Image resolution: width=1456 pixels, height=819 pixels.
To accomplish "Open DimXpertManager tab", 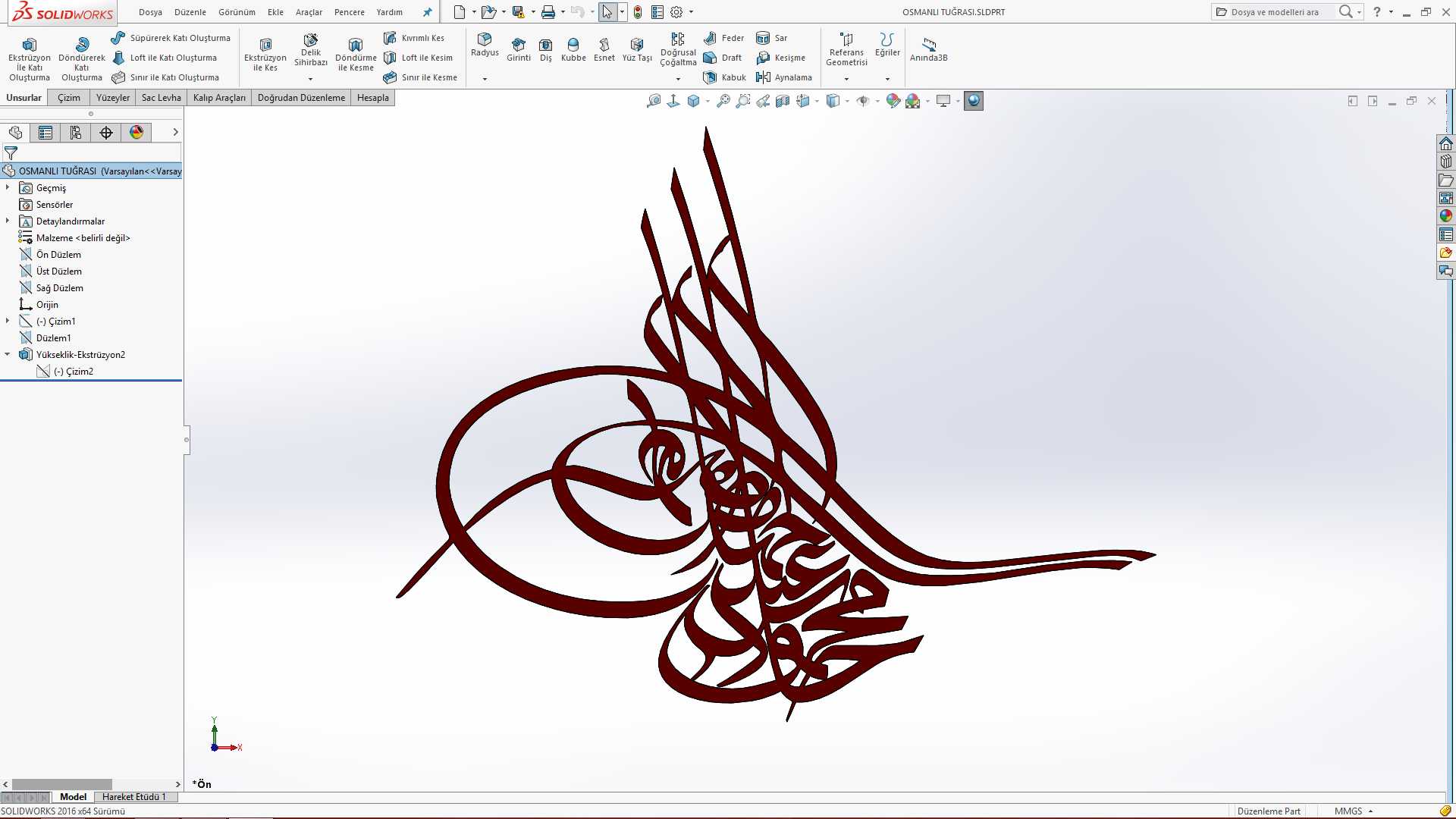I will [106, 133].
